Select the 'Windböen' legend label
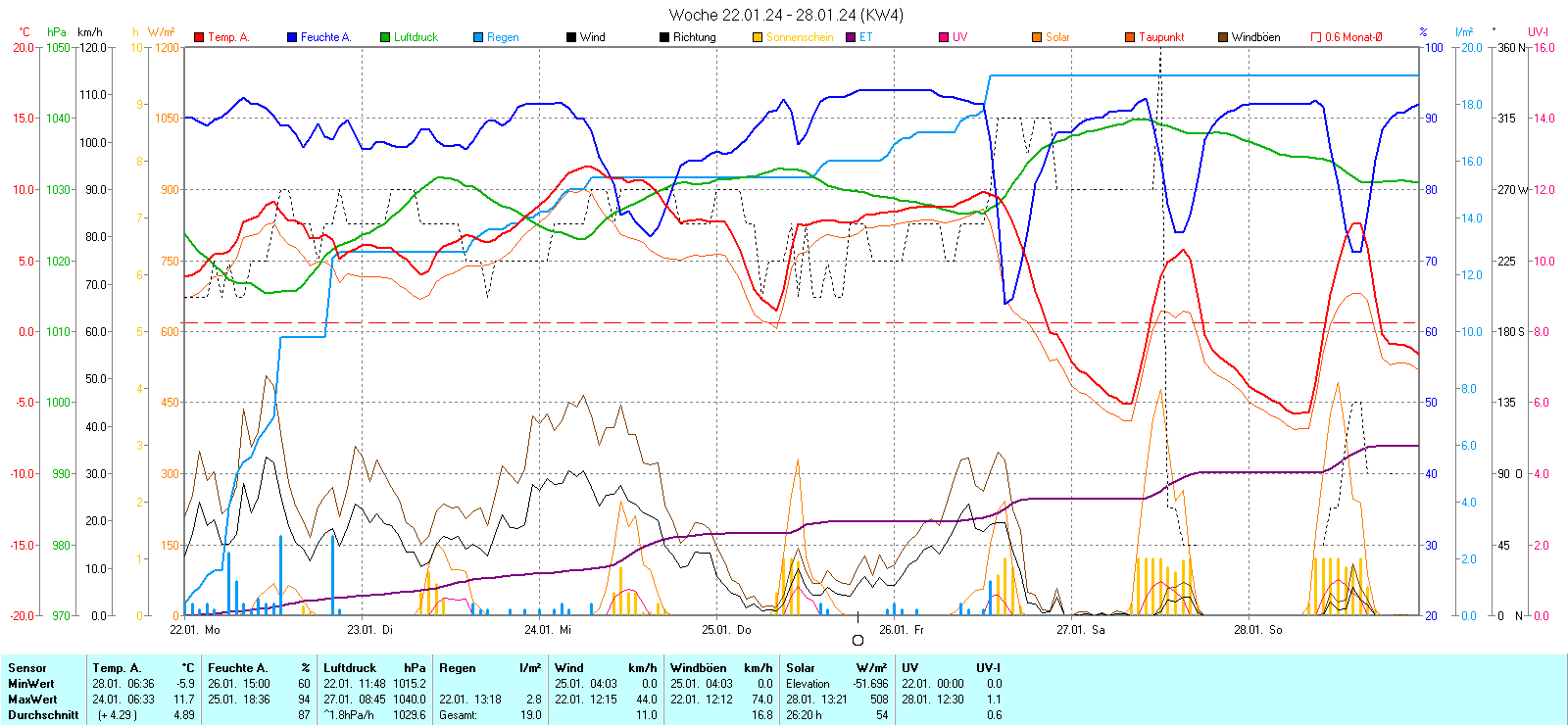 pyautogui.click(x=1256, y=37)
